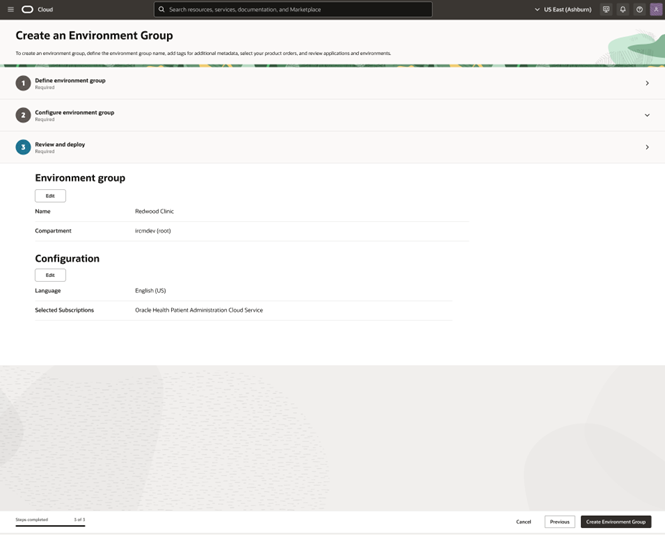This screenshot has height=535, width=665.
Task: Click Oracle Health Patient Administration Cloud Service text
Action: [x=199, y=310]
